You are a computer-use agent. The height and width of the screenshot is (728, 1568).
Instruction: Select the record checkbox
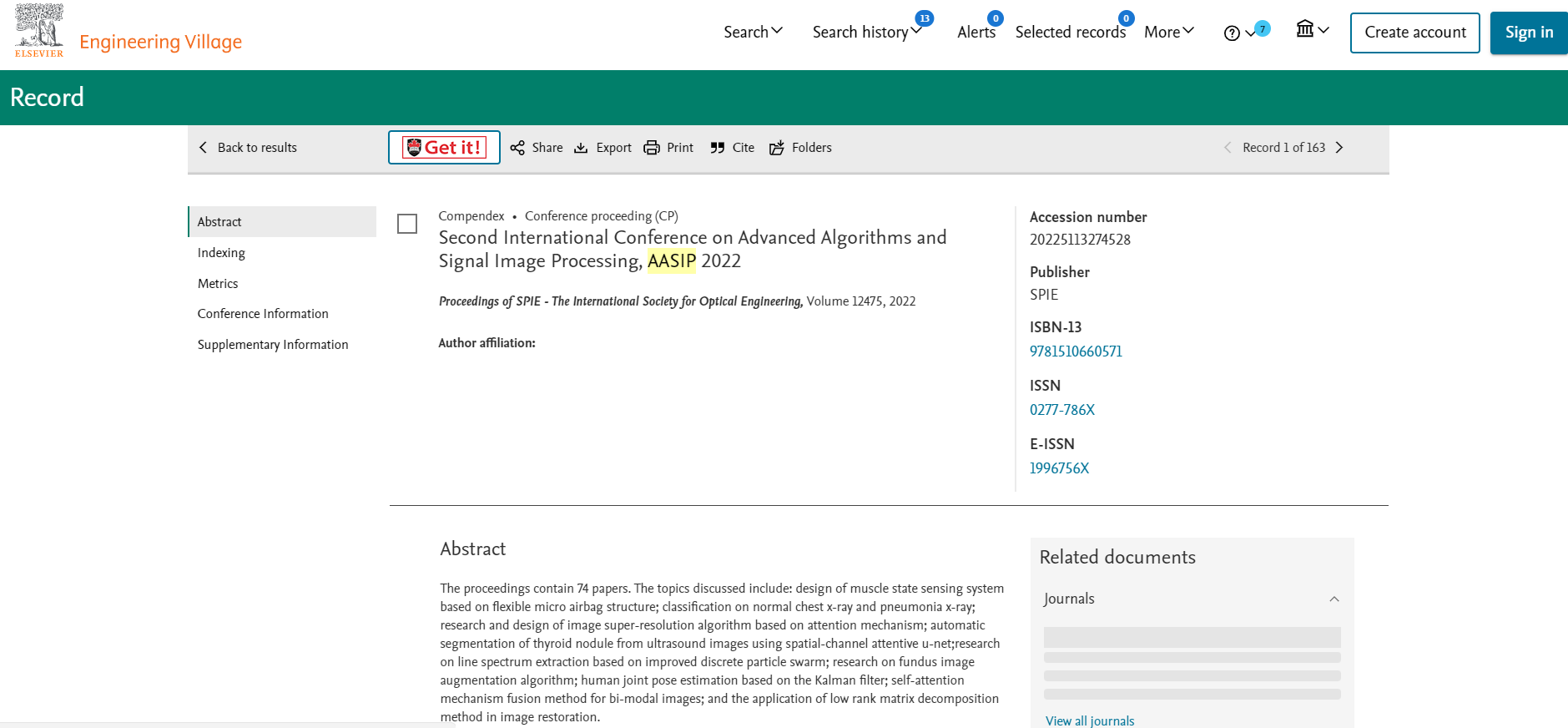point(407,224)
